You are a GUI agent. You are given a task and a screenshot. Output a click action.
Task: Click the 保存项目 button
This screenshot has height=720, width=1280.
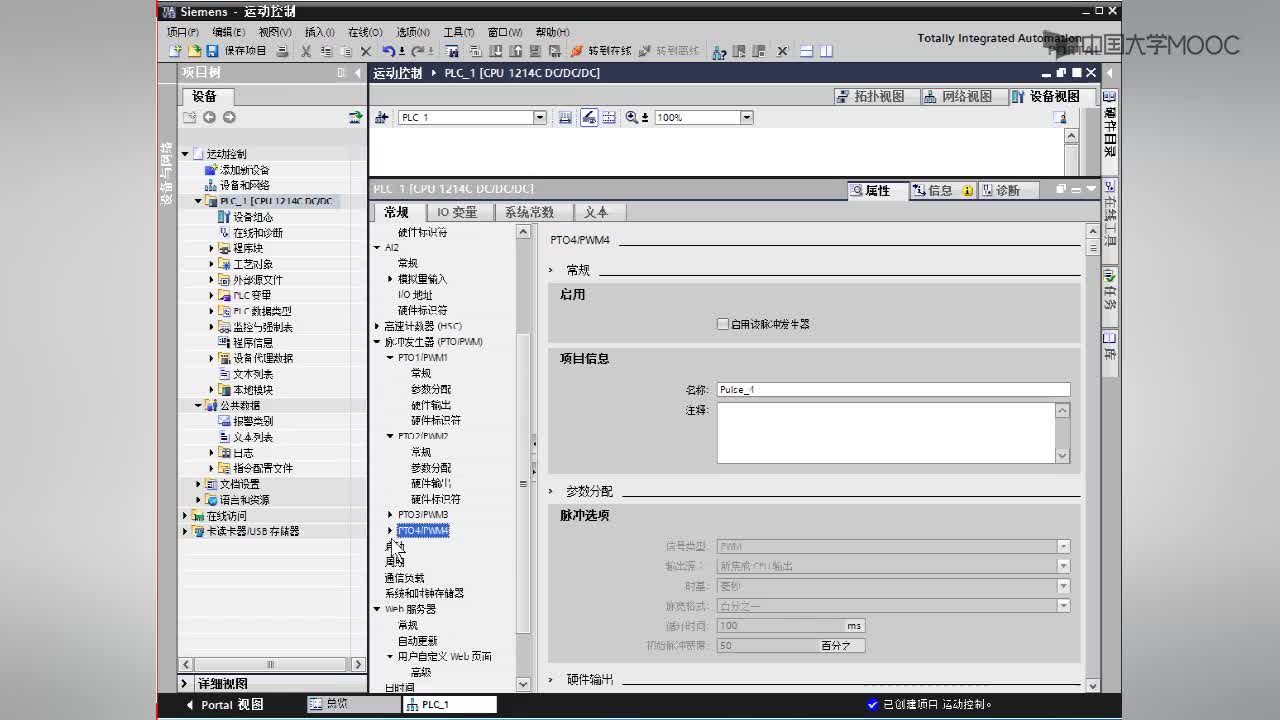(245, 51)
